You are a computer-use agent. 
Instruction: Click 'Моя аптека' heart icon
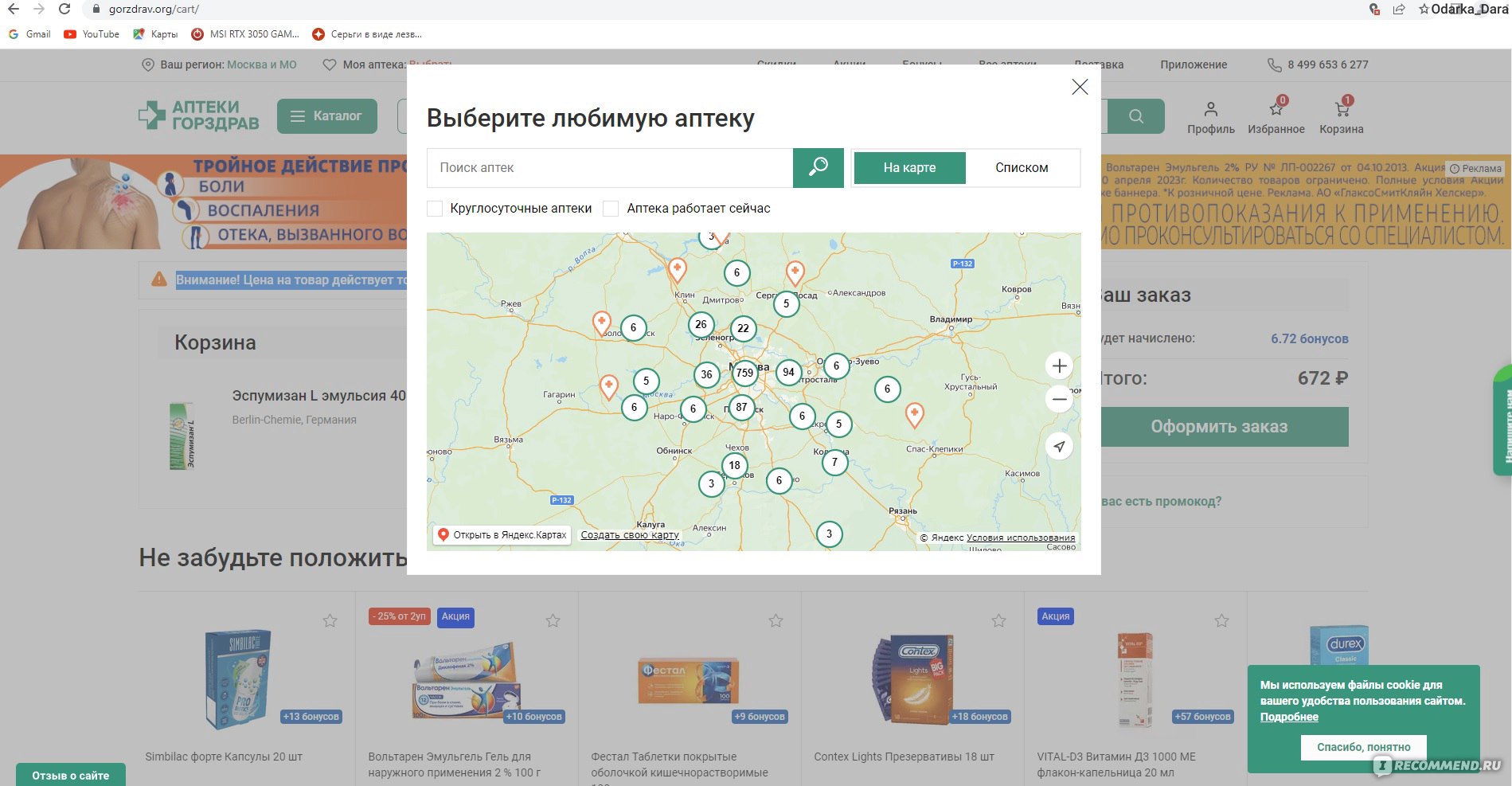pos(329,65)
